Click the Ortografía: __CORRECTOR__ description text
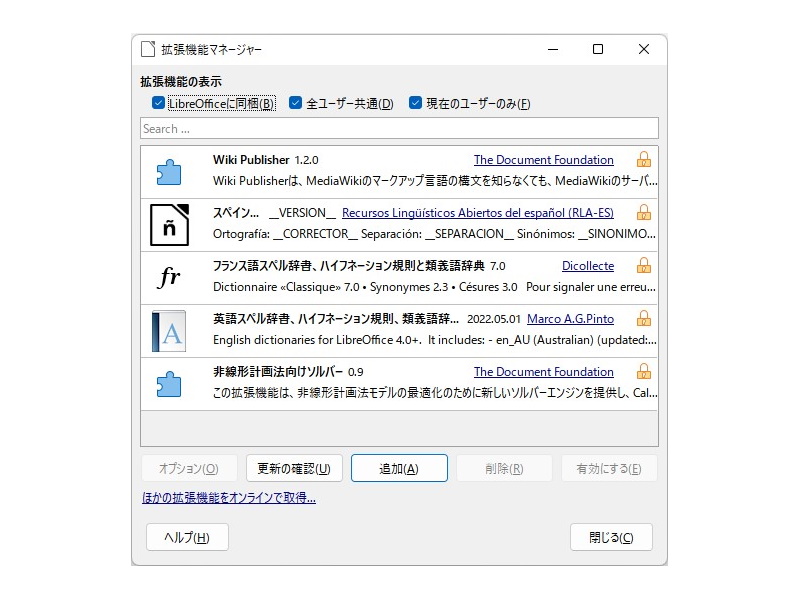The image size is (800, 600). pyautogui.click(x=434, y=234)
